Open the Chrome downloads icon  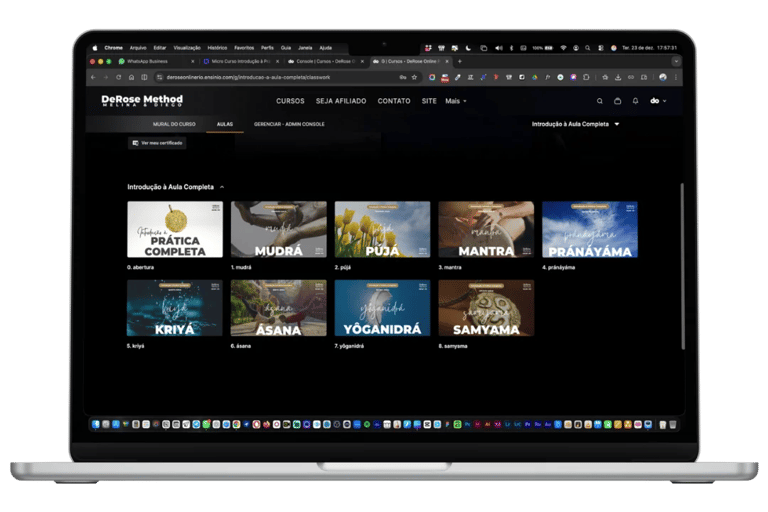point(618,77)
